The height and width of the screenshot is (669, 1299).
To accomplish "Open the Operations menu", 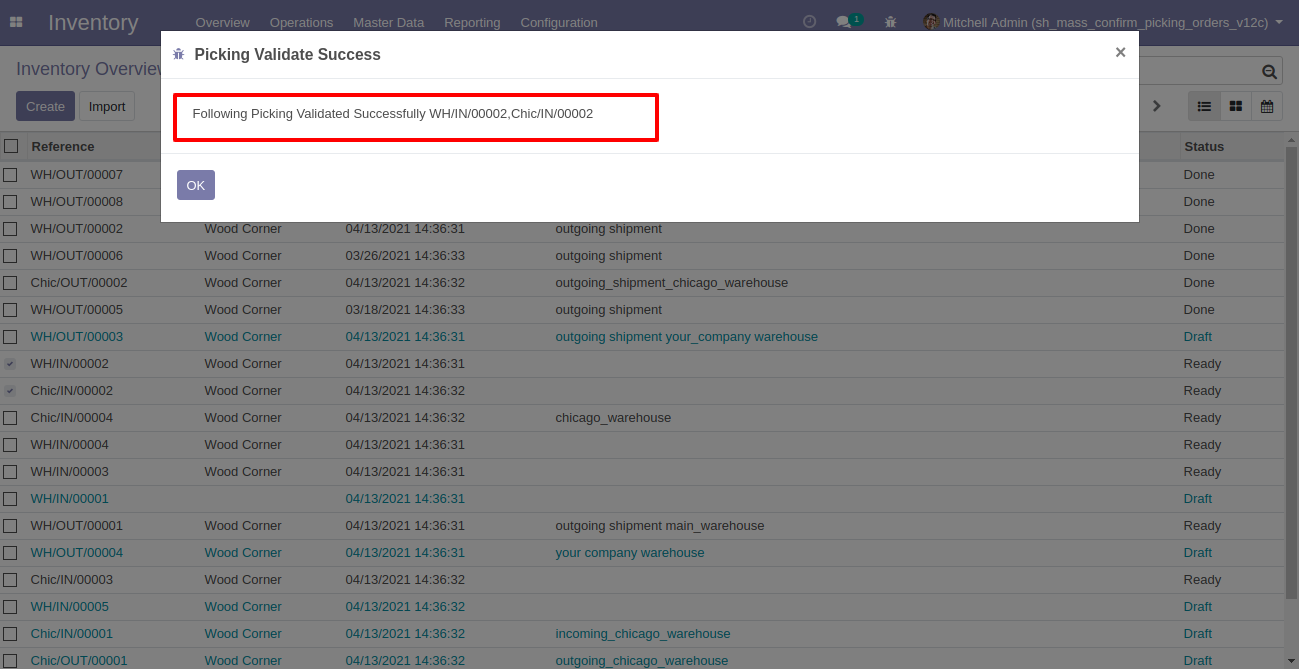I will click(x=301, y=22).
